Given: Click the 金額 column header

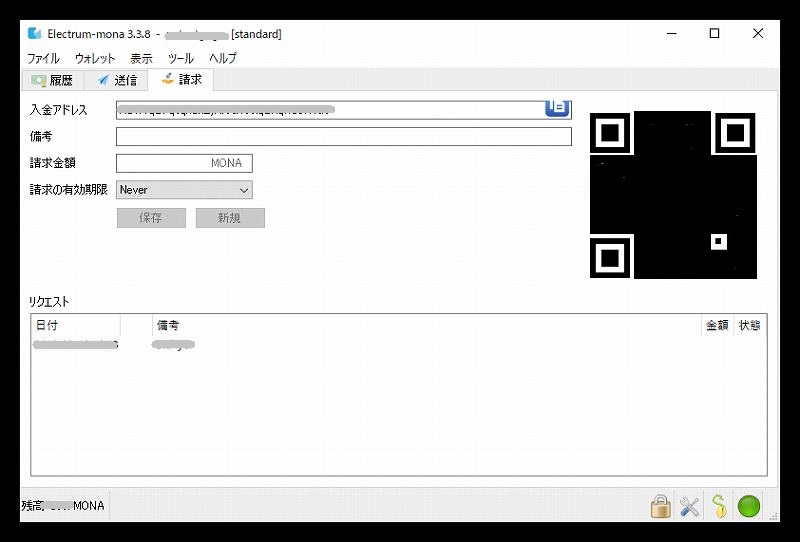Looking at the screenshot, I should point(717,325).
